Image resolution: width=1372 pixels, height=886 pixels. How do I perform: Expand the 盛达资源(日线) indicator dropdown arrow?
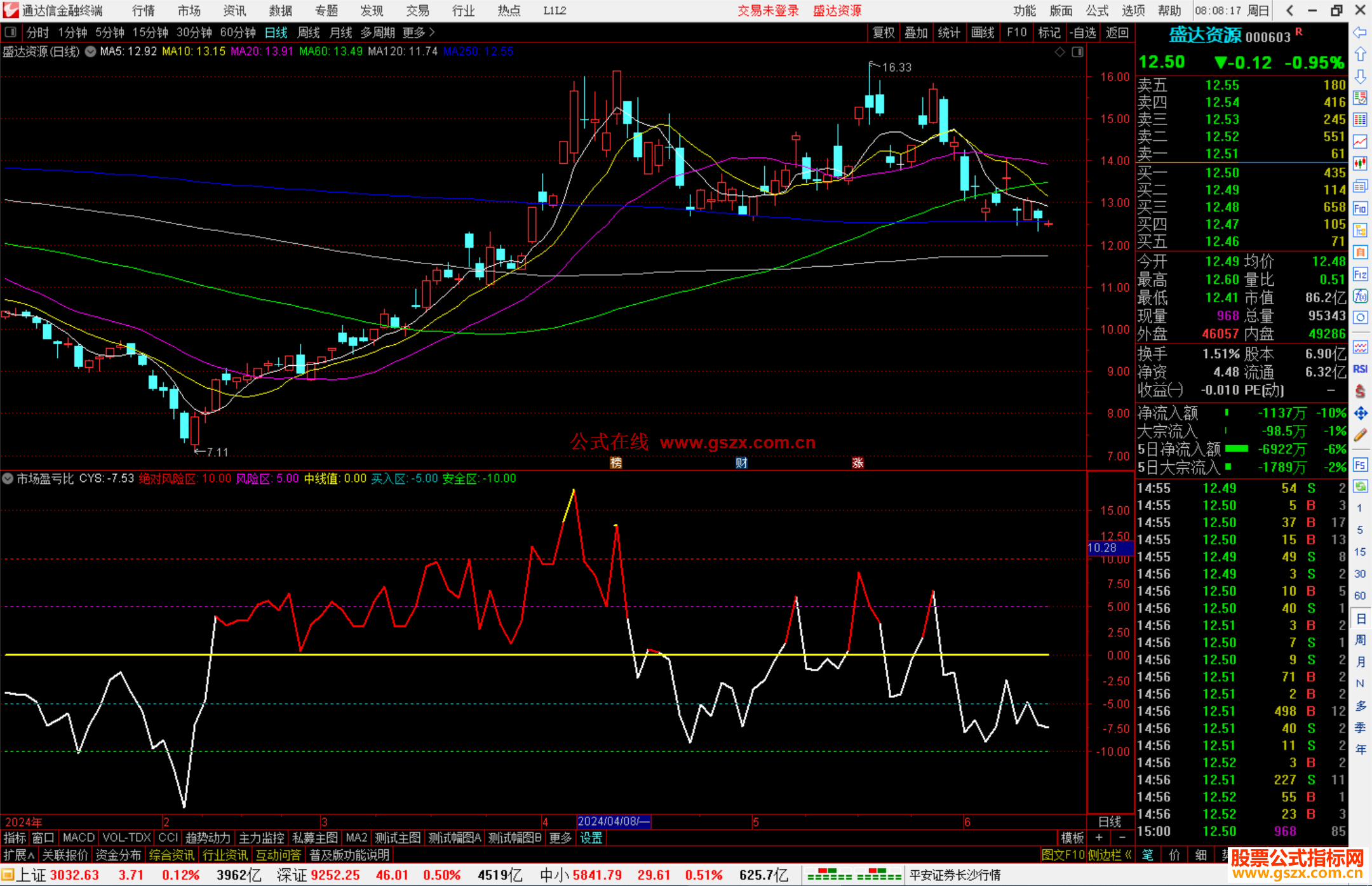(x=90, y=51)
